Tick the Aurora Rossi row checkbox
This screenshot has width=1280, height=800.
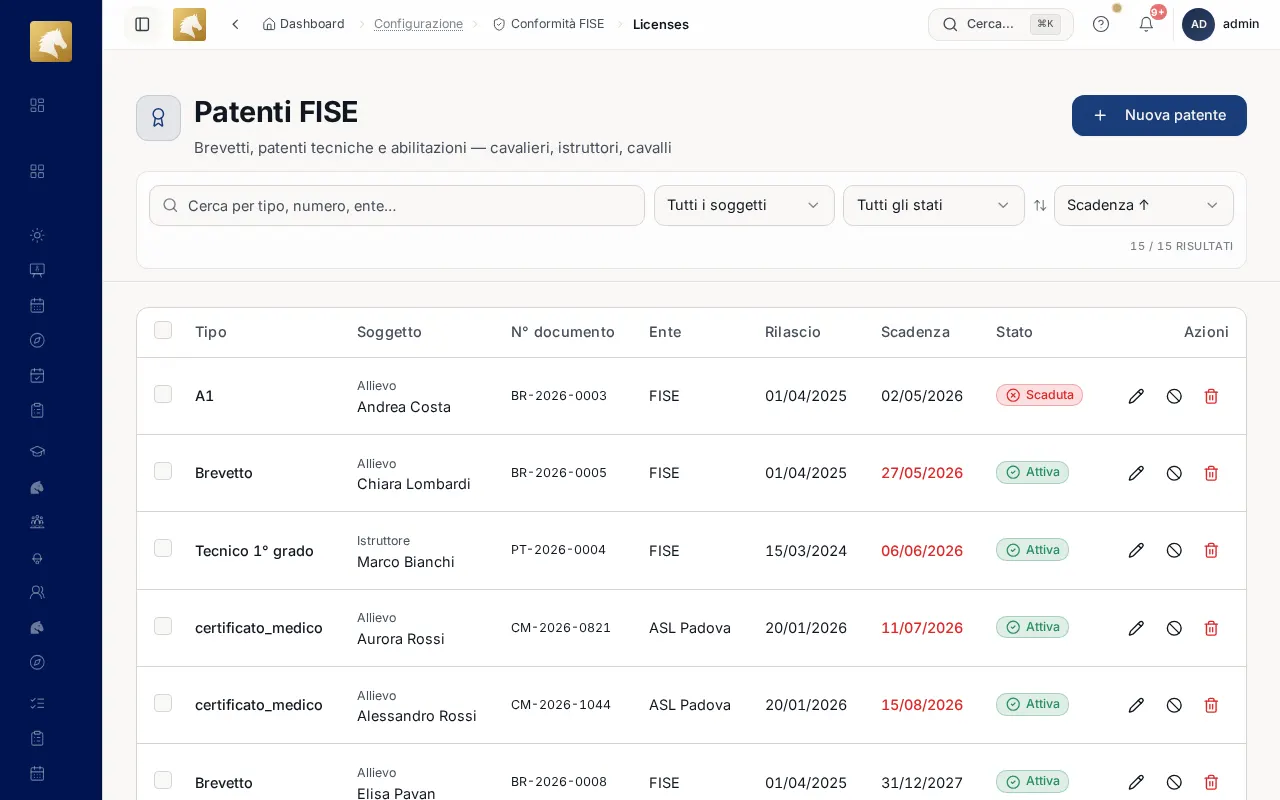(x=163, y=626)
